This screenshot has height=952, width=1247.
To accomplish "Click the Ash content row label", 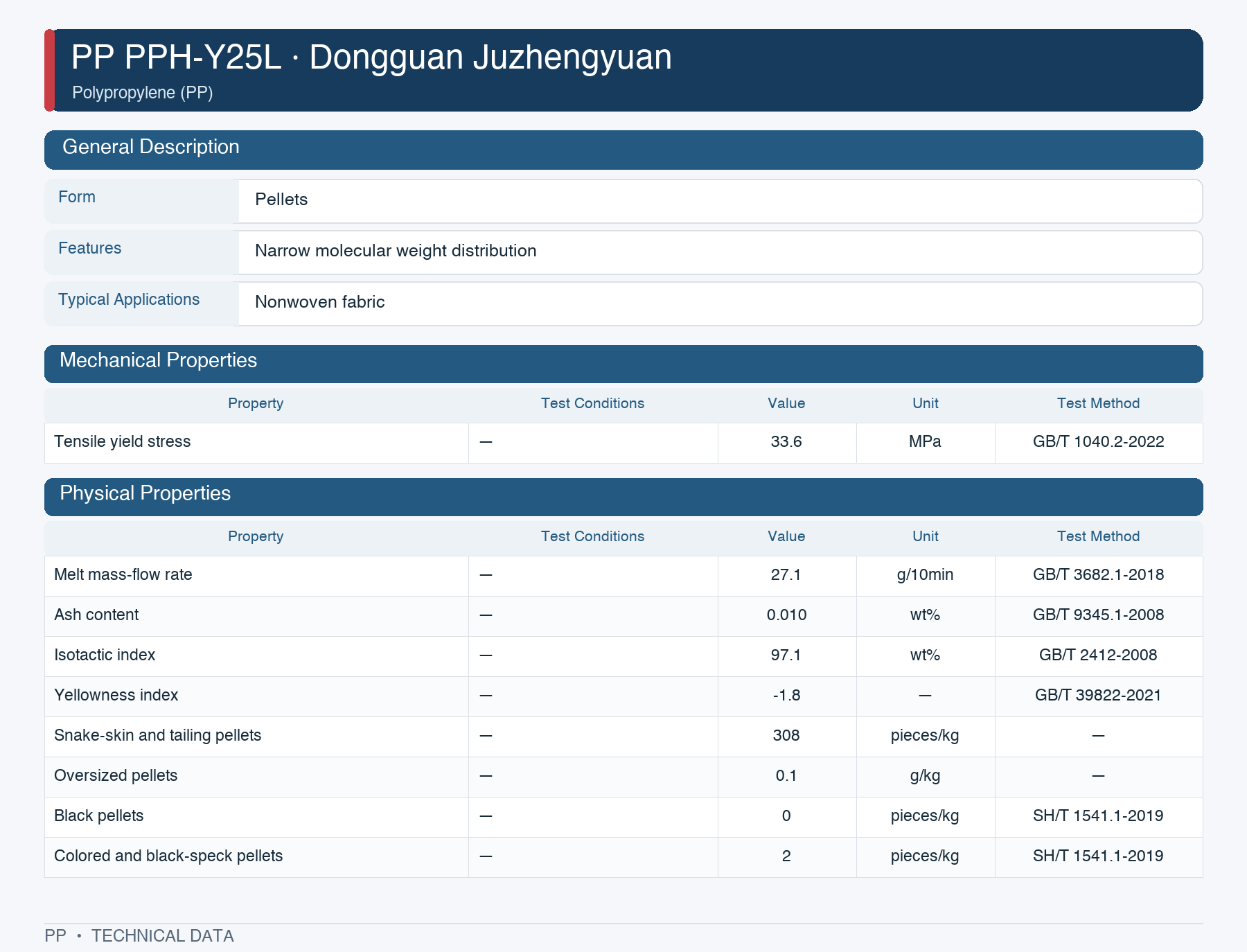I will pyautogui.click(x=96, y=615).
